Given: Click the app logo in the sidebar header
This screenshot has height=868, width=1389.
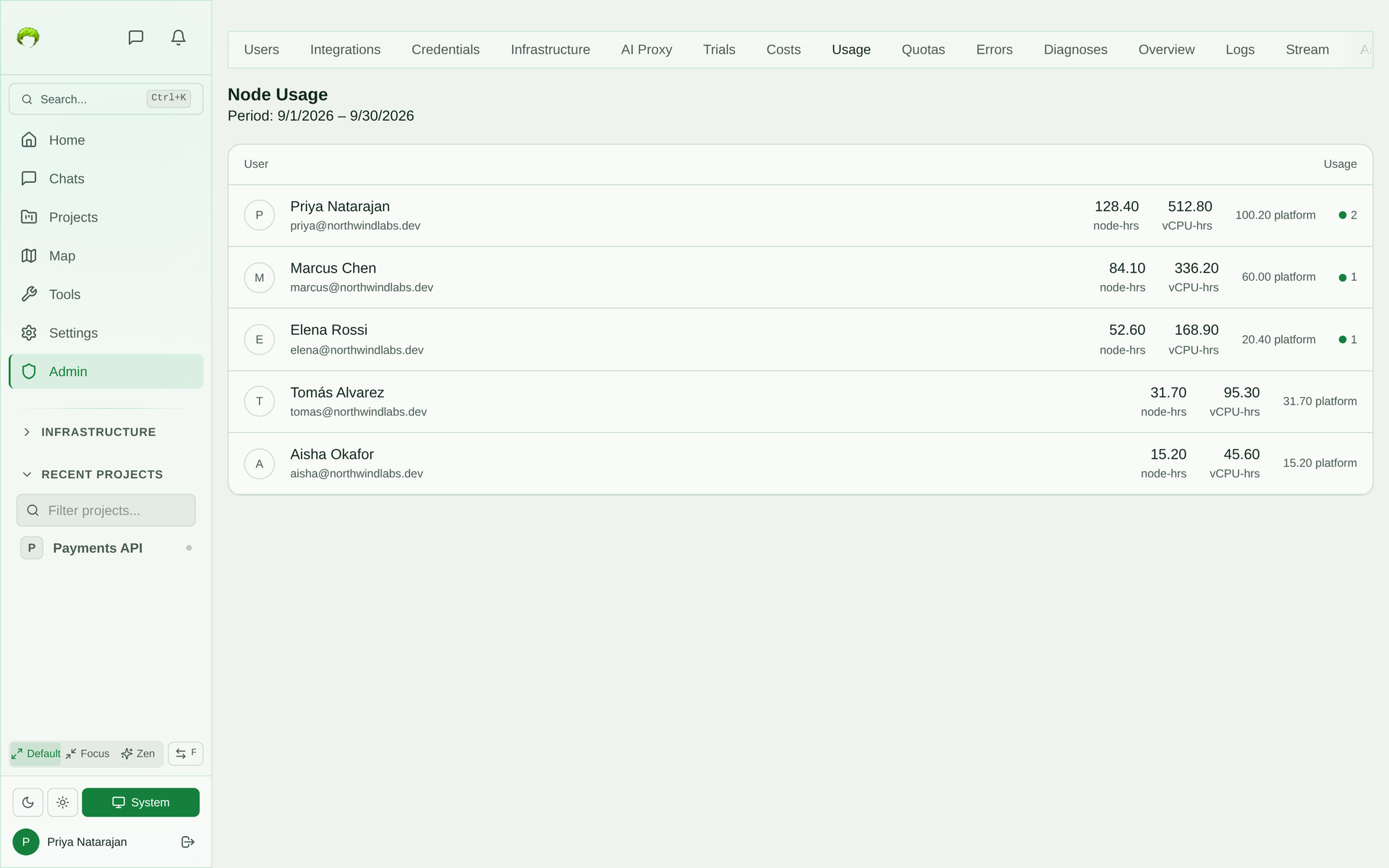Looking at the screenshot, I should (28, 37).
